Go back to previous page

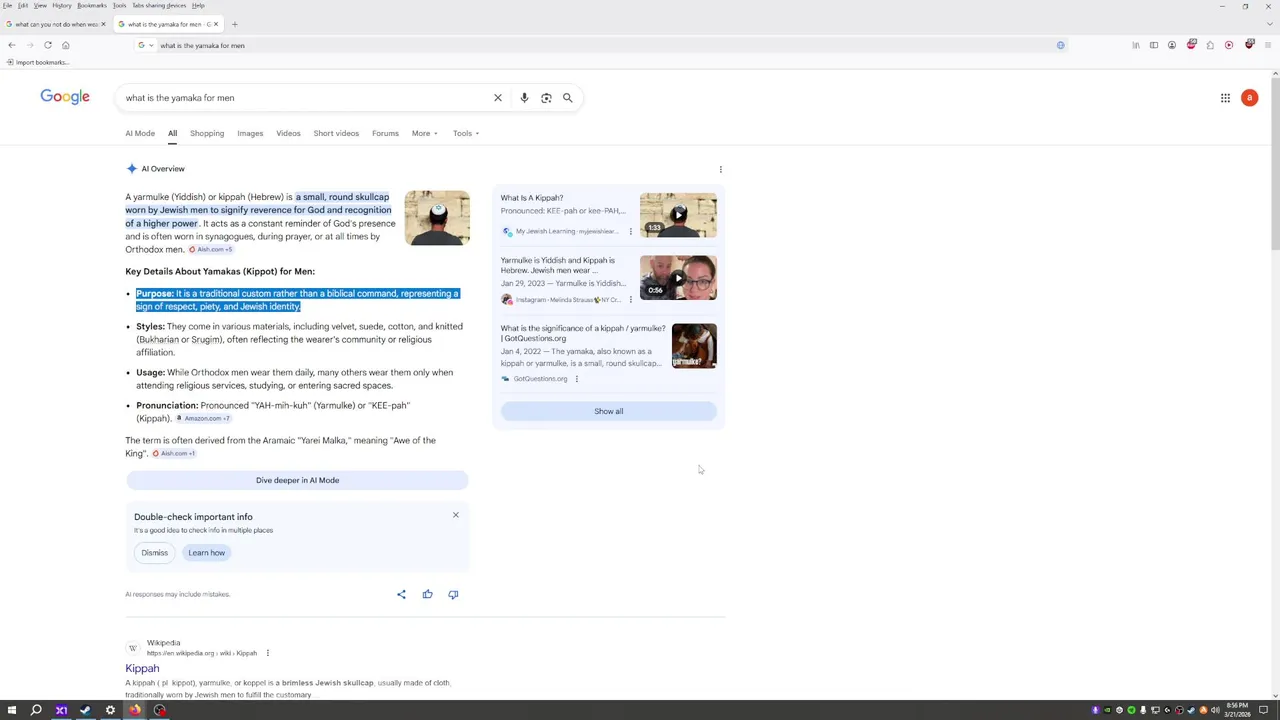tap(11, 45)
